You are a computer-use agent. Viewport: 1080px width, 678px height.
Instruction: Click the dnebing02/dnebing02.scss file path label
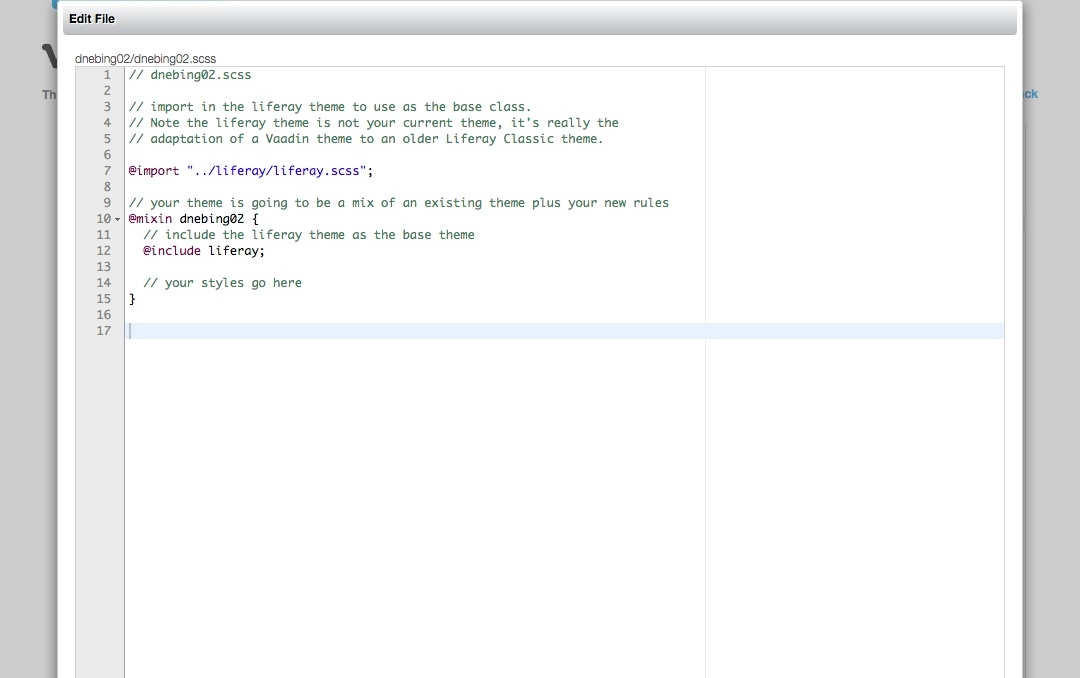click(145, 59)
